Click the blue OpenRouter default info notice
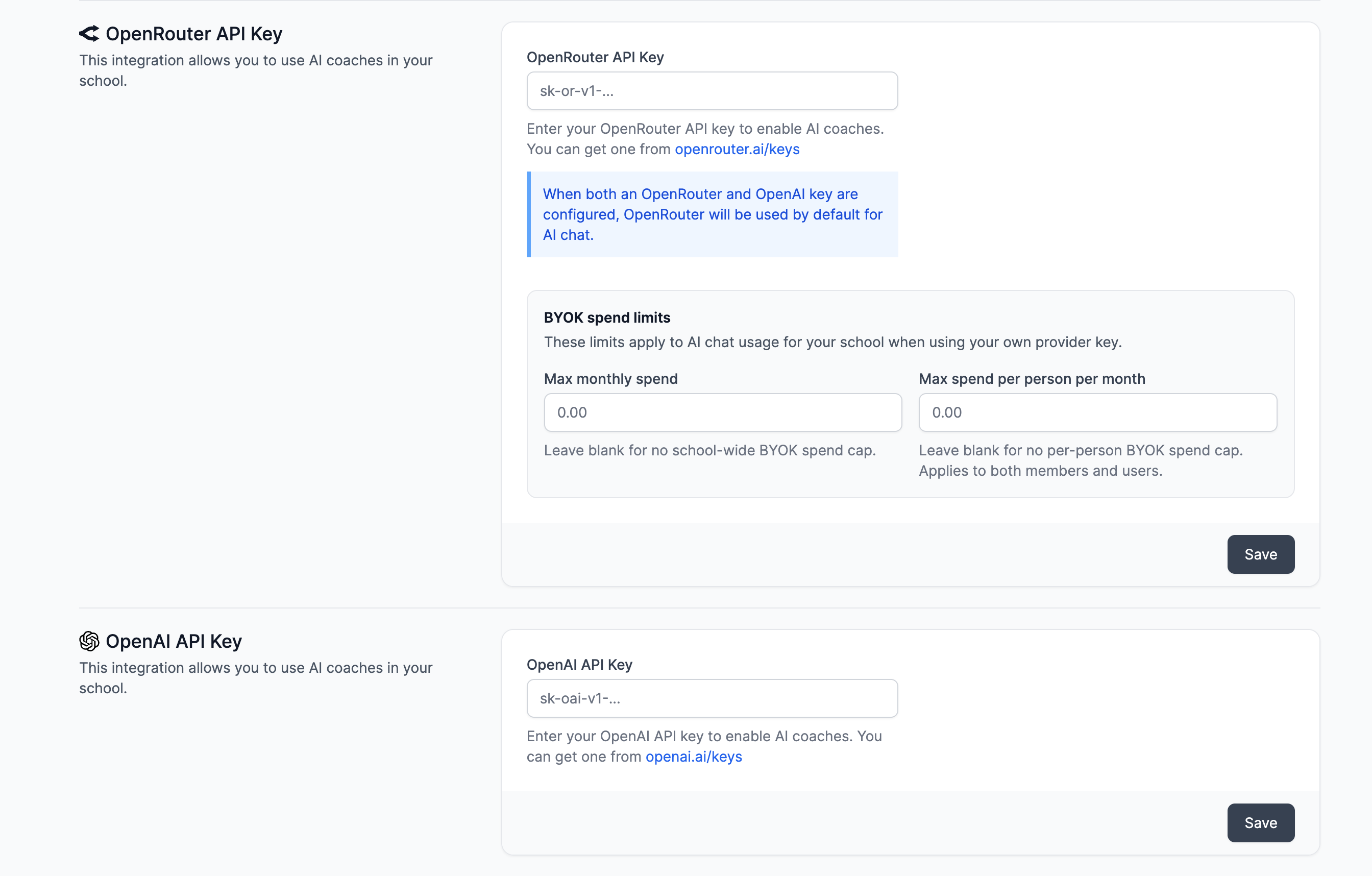 click(712, 215)
